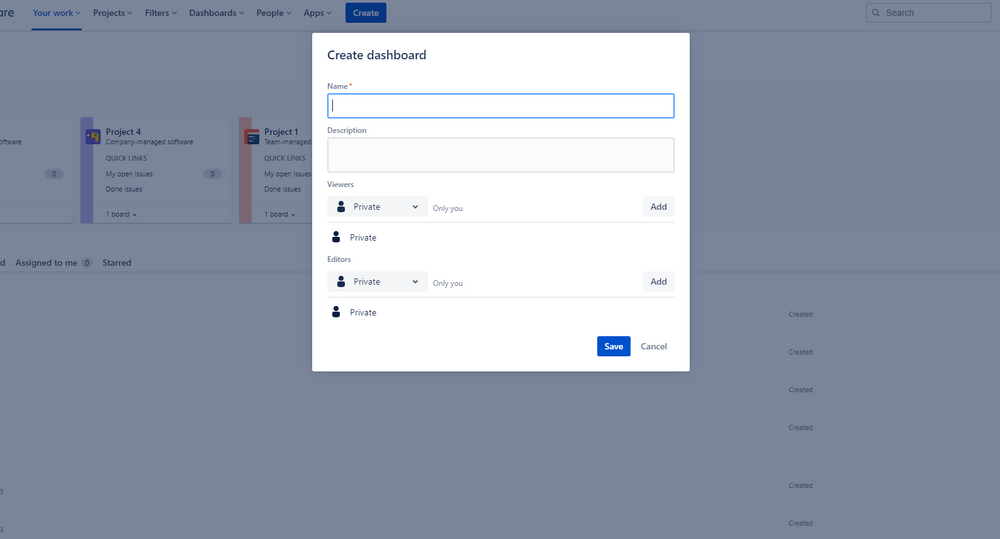Screen dimensions: 1000x539
Task: Click the Project 1 avatar icon
Action: click(x=252, y=137)
